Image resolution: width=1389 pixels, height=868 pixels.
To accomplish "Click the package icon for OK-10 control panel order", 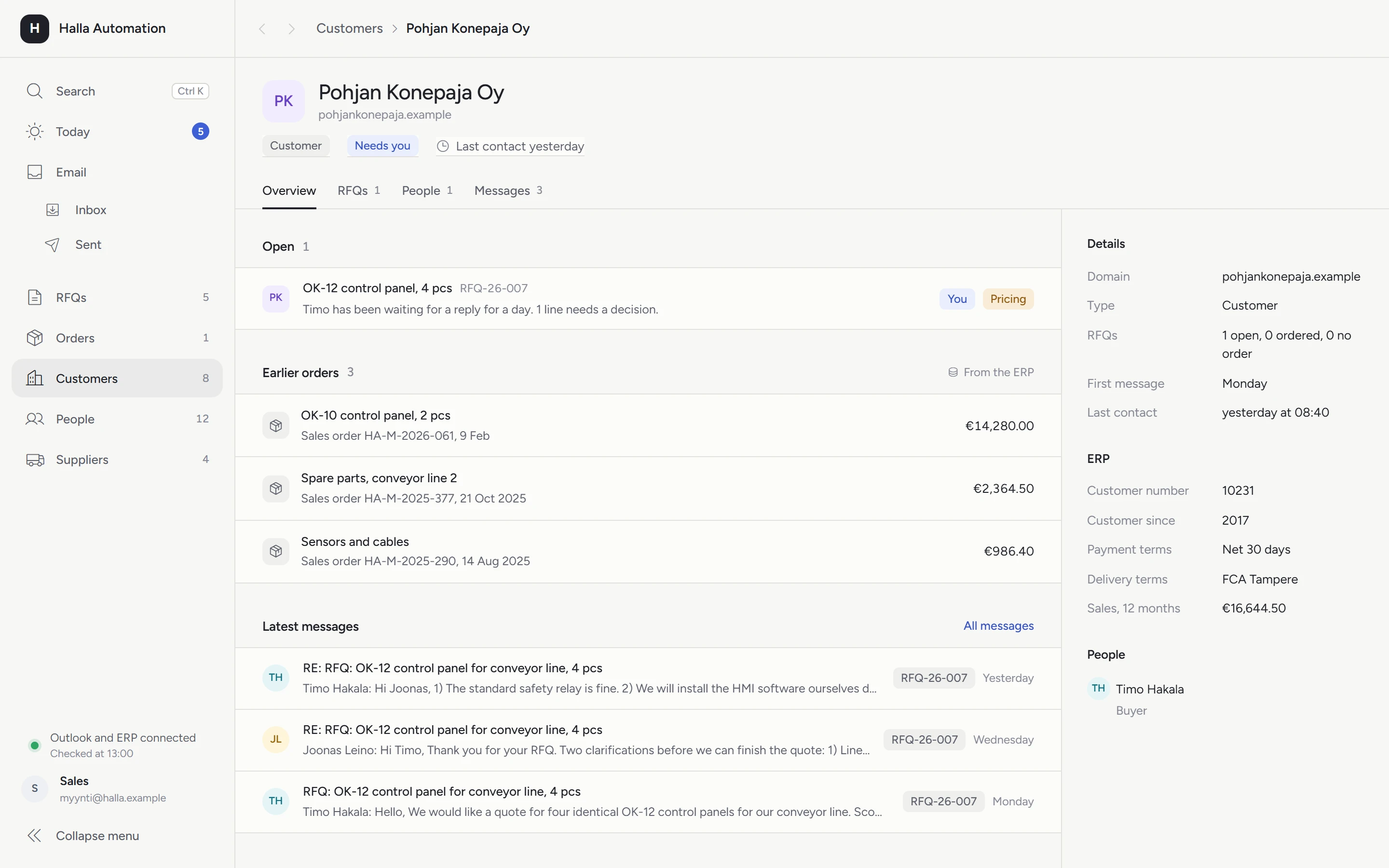I will (276, 425).
